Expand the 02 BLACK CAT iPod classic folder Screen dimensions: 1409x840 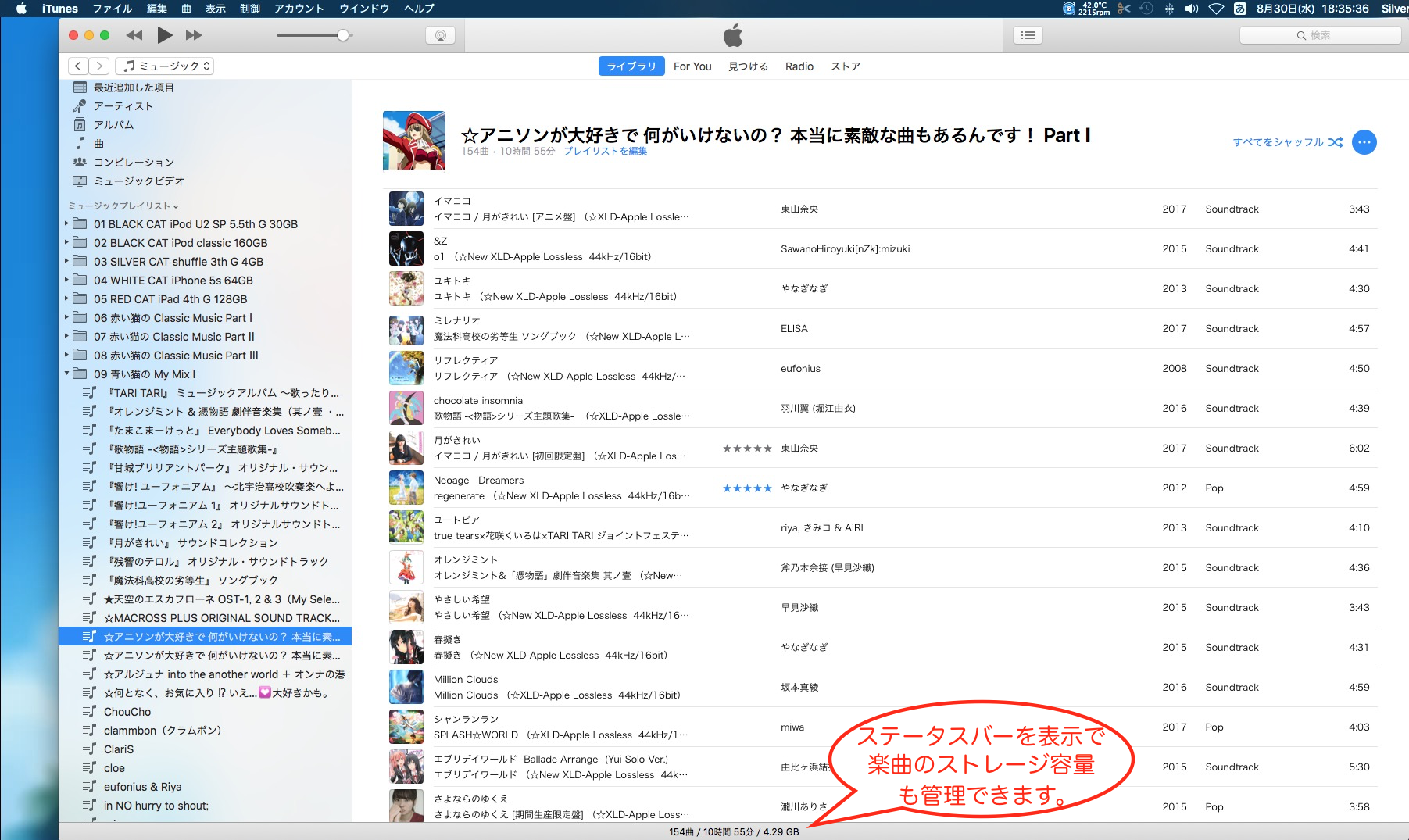[66, 242]
